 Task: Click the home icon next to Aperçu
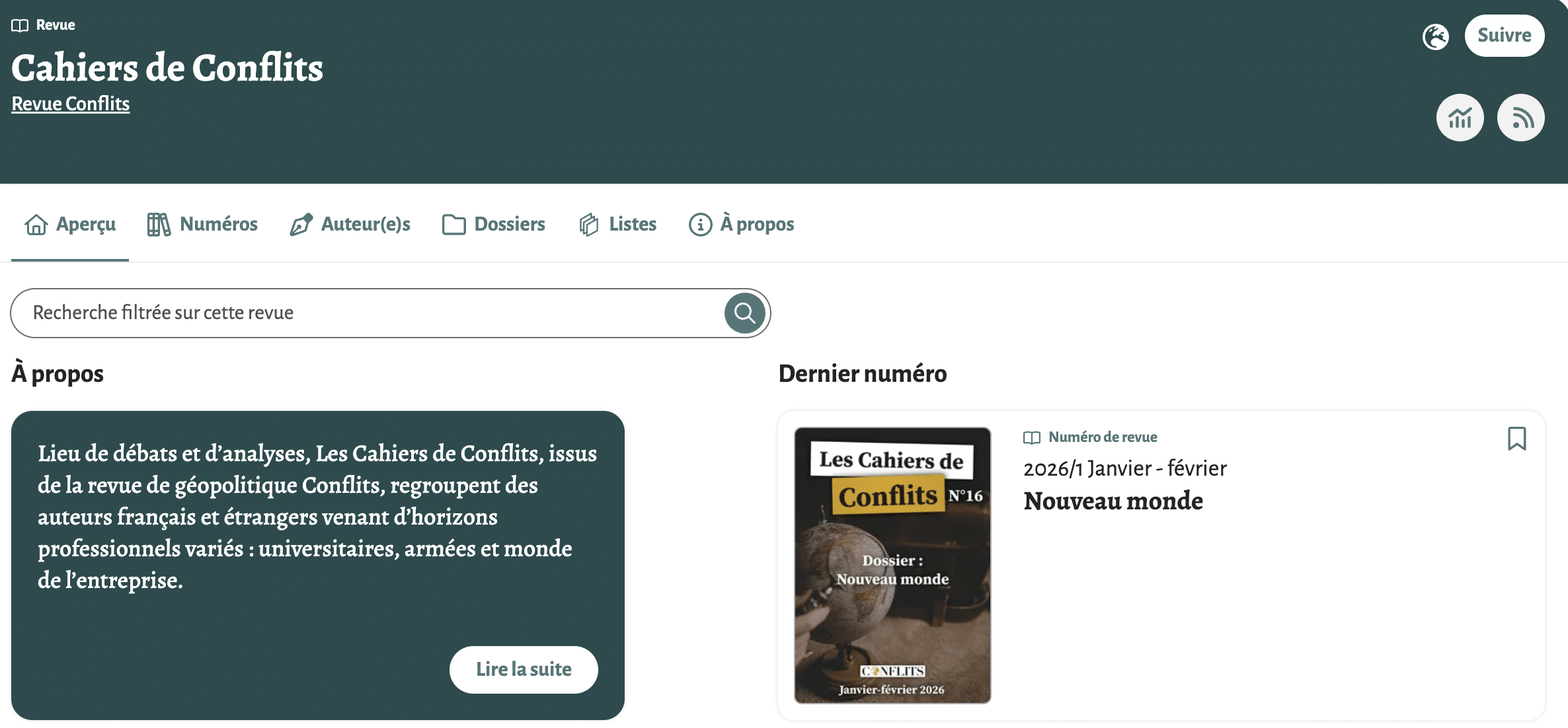[36, 224]
